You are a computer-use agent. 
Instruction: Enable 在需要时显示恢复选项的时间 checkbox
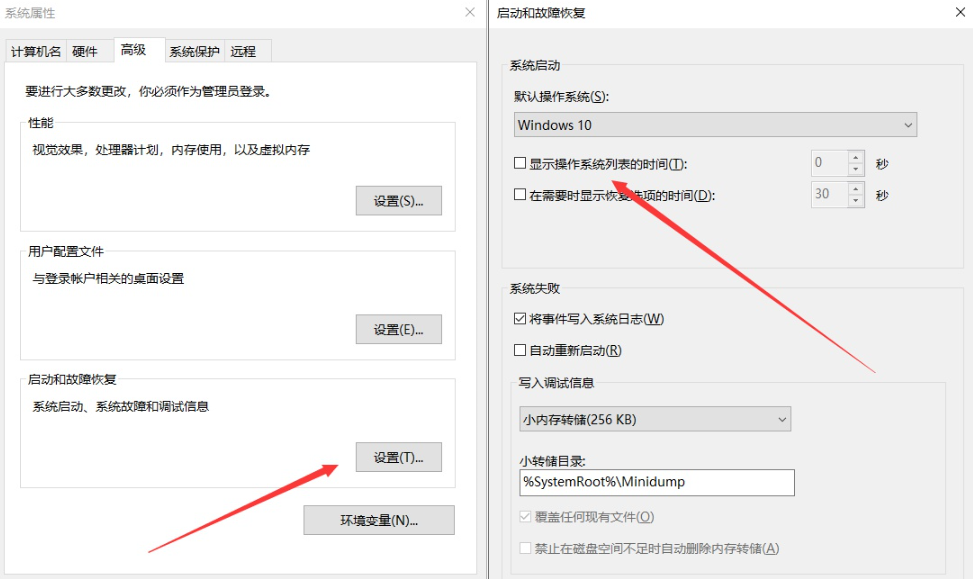point(520,195)
